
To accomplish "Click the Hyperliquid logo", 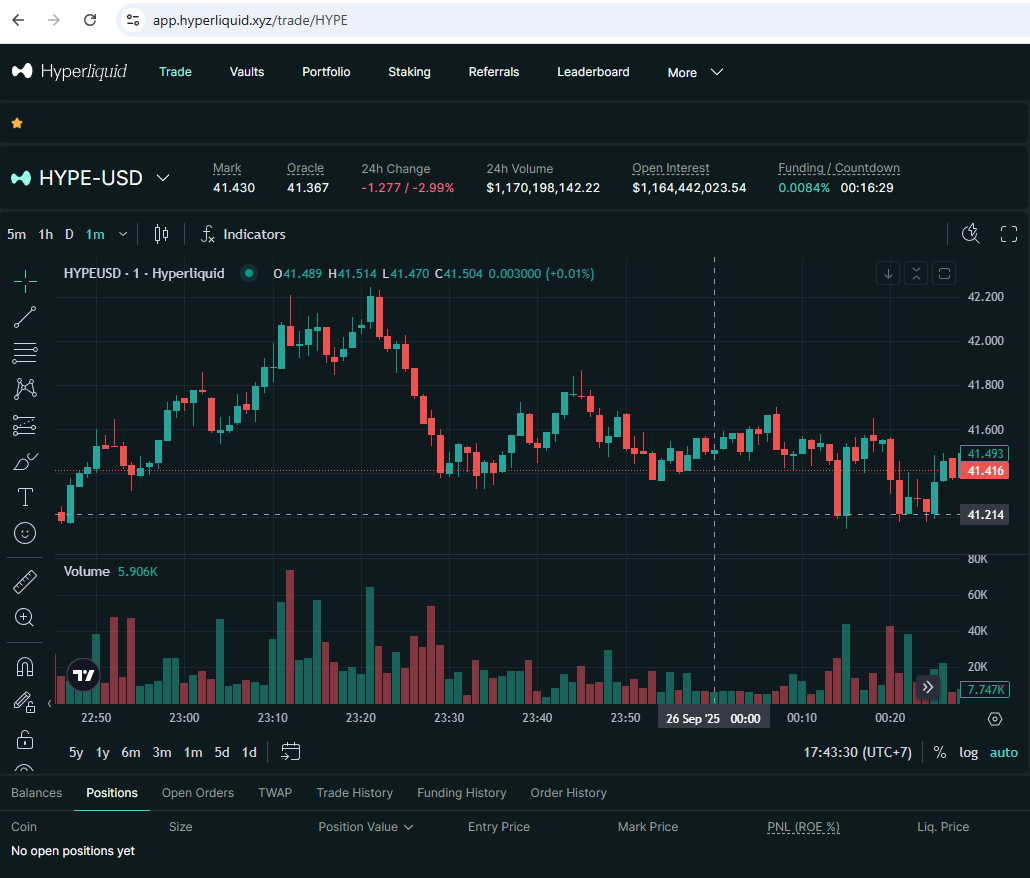I will (x=69, y=72).
